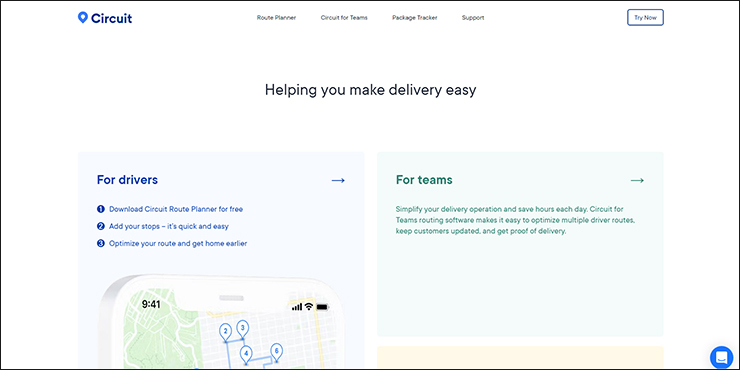Click the phone Wi-Fi status icon

pyautogui.click(x=309, y=306)
